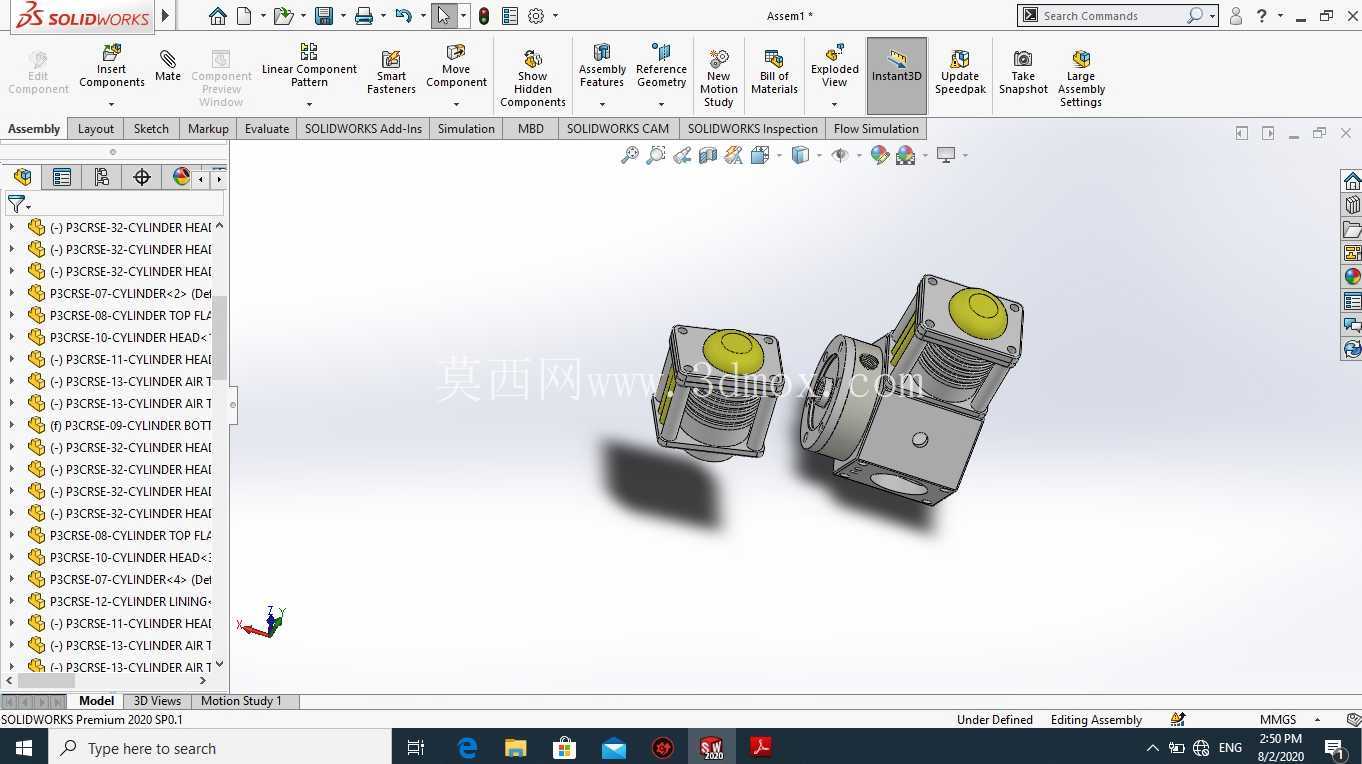Screen dimensions: 1362x764
Task: Toggle the Instant3D button
Action: click(897, 75)
